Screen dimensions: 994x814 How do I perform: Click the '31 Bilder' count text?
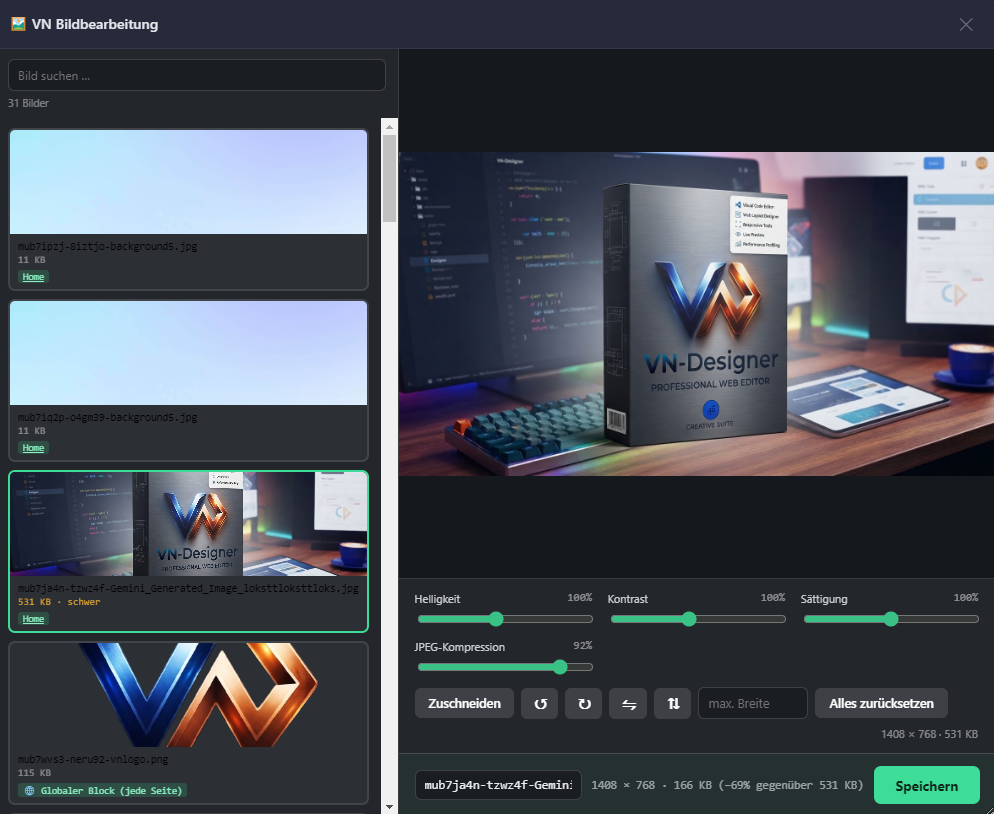29,103
